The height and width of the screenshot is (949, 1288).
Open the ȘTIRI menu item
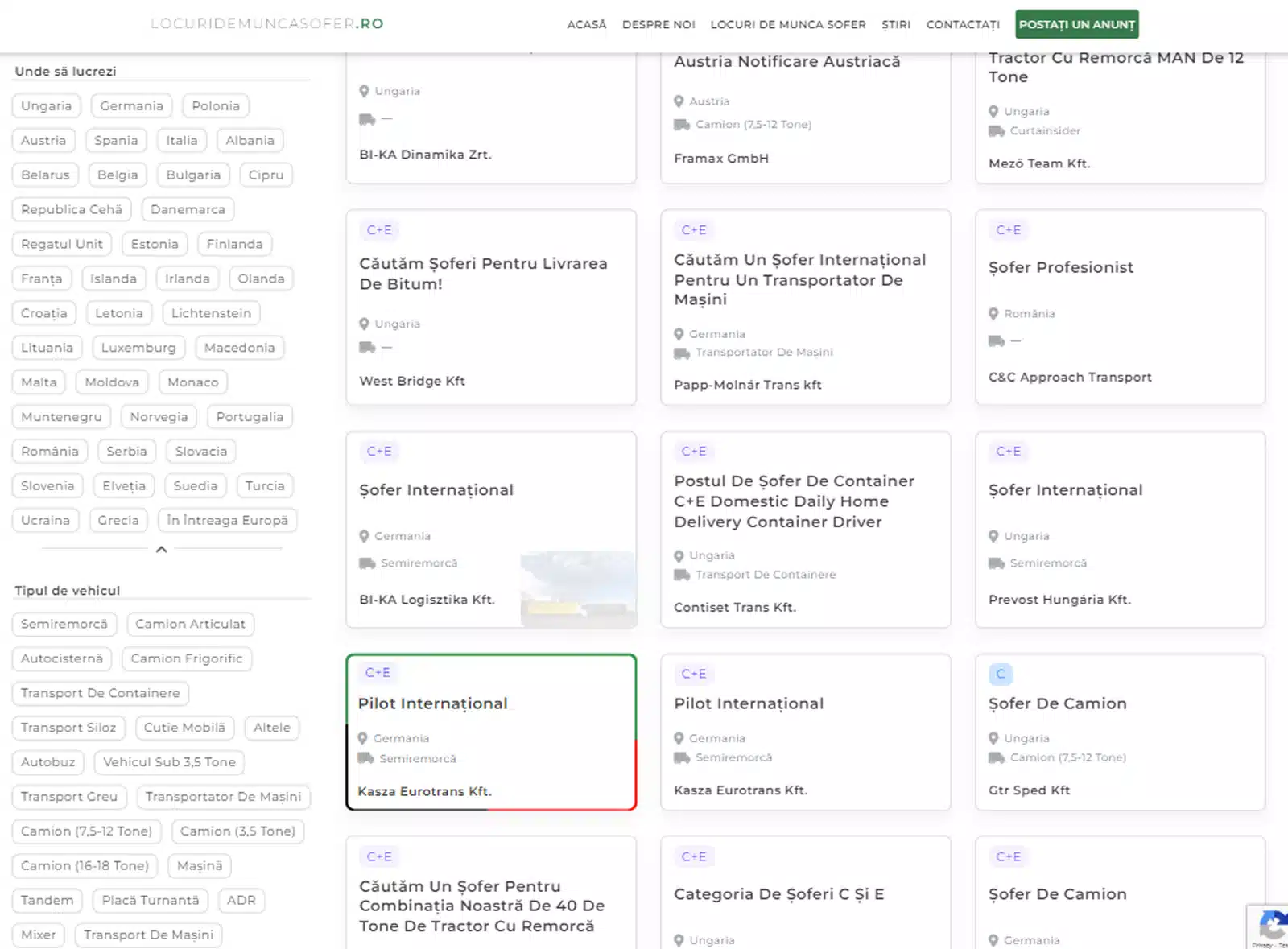coord(896,25)
